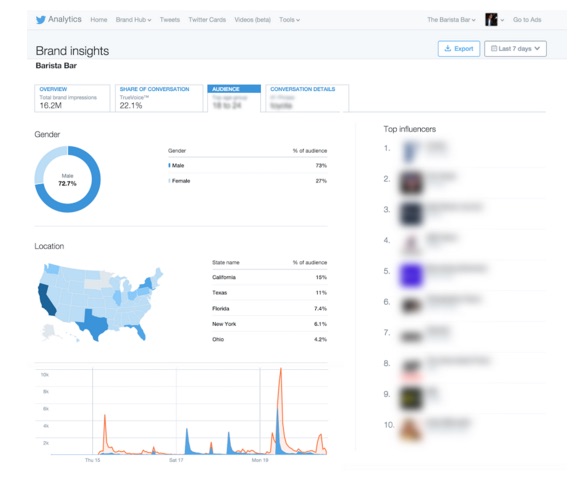Open the Conversation Details tab
This screenshot has width=584, height=488.
(x=307, y=98)
